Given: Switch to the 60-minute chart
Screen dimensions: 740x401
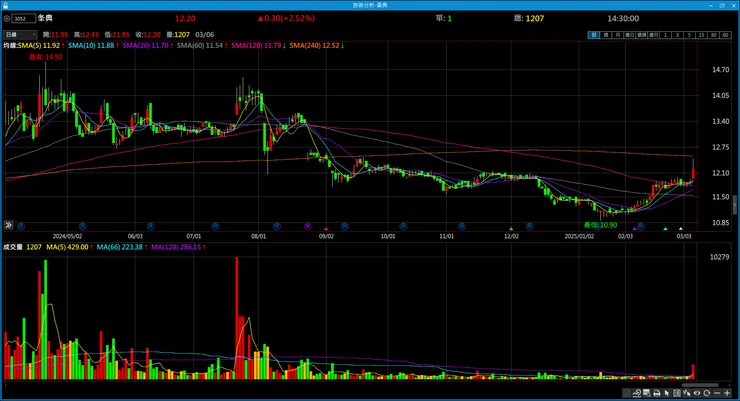Looking at the screenshot, I should (725, 35).
